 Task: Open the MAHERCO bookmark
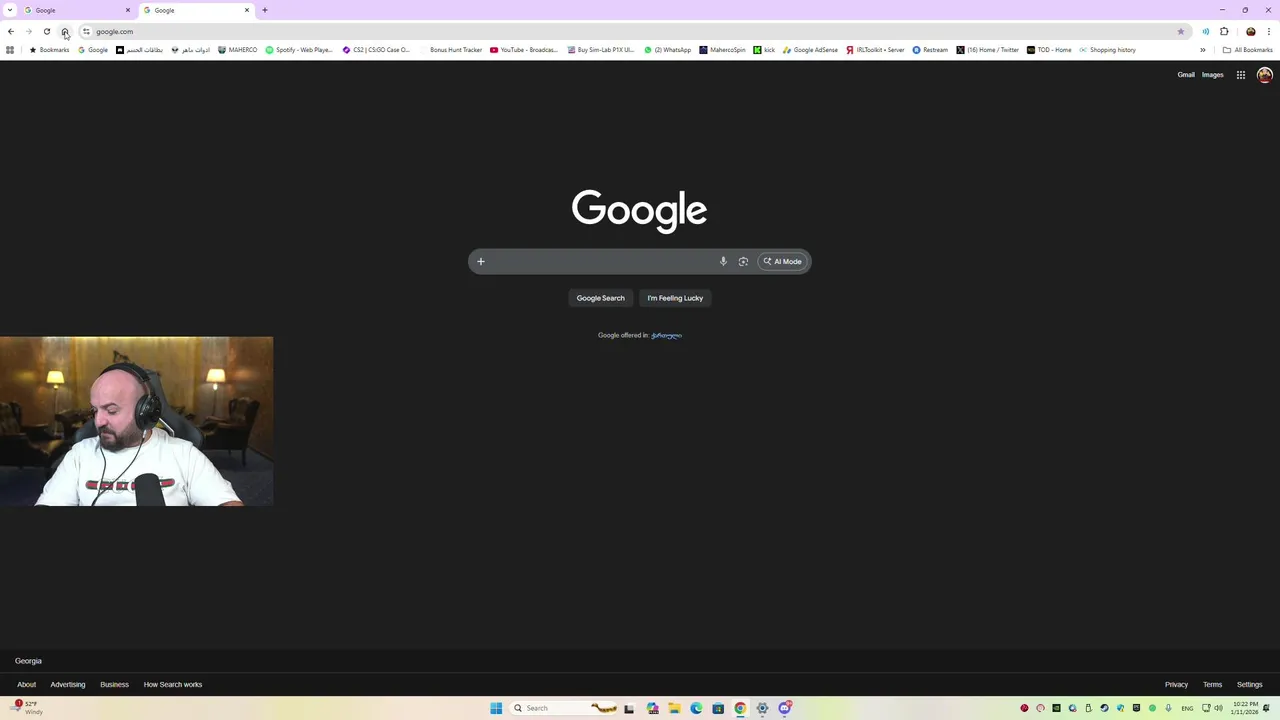click(238, 50)
